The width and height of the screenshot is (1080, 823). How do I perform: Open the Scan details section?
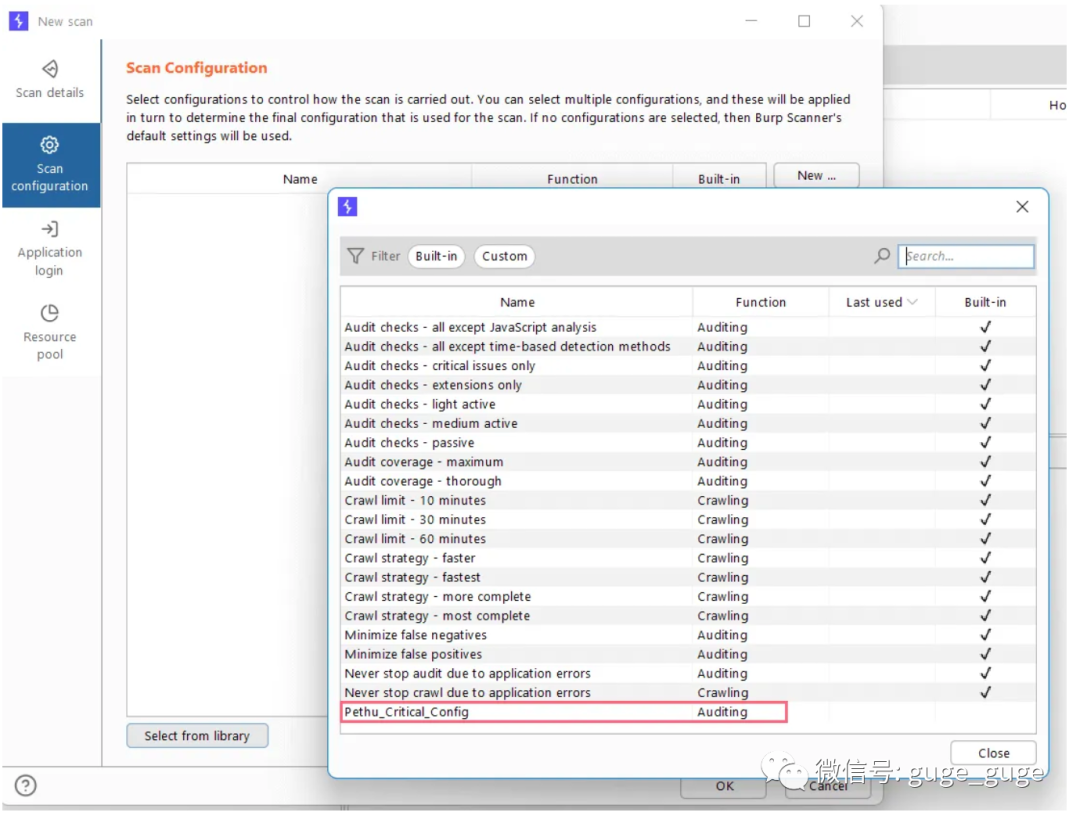click(50, 80)
